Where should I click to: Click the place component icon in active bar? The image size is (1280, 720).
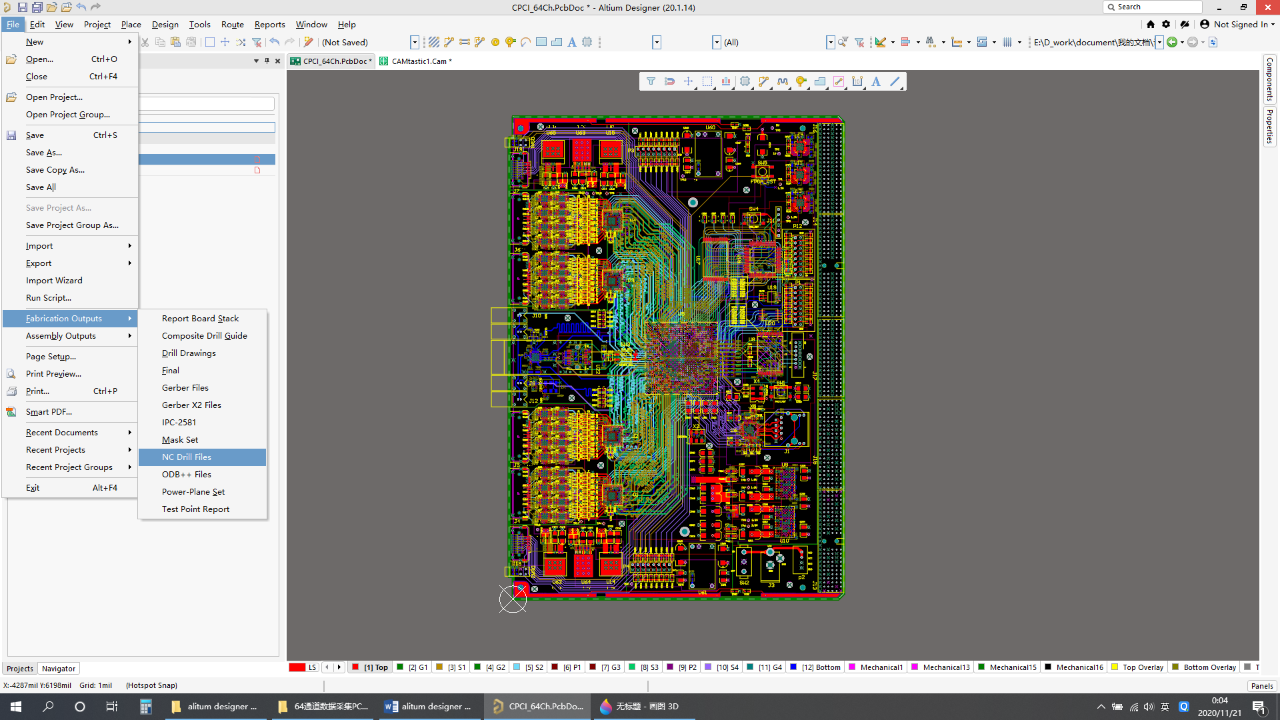(745, 81)
